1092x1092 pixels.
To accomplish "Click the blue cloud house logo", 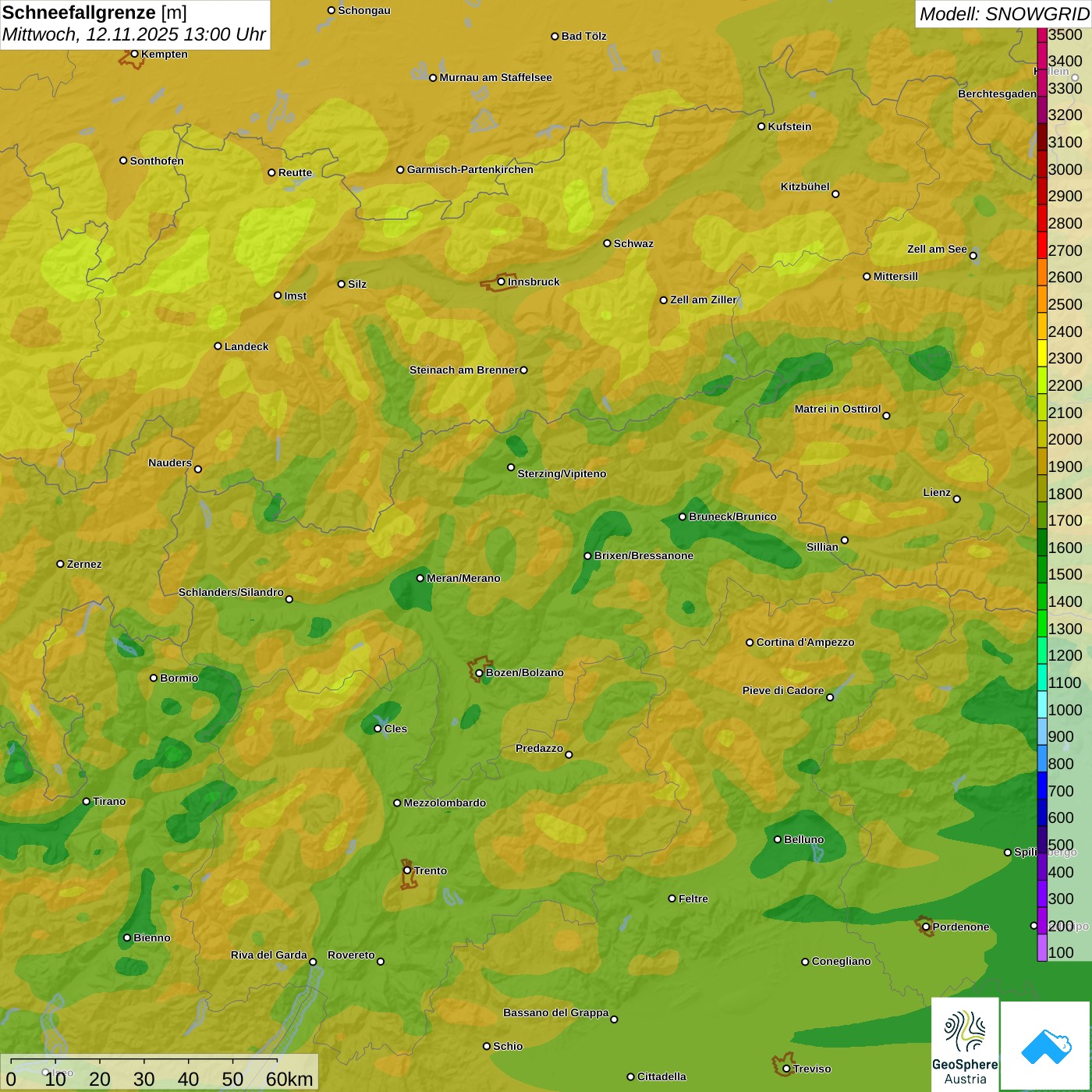I will tap(1046, 1045).
